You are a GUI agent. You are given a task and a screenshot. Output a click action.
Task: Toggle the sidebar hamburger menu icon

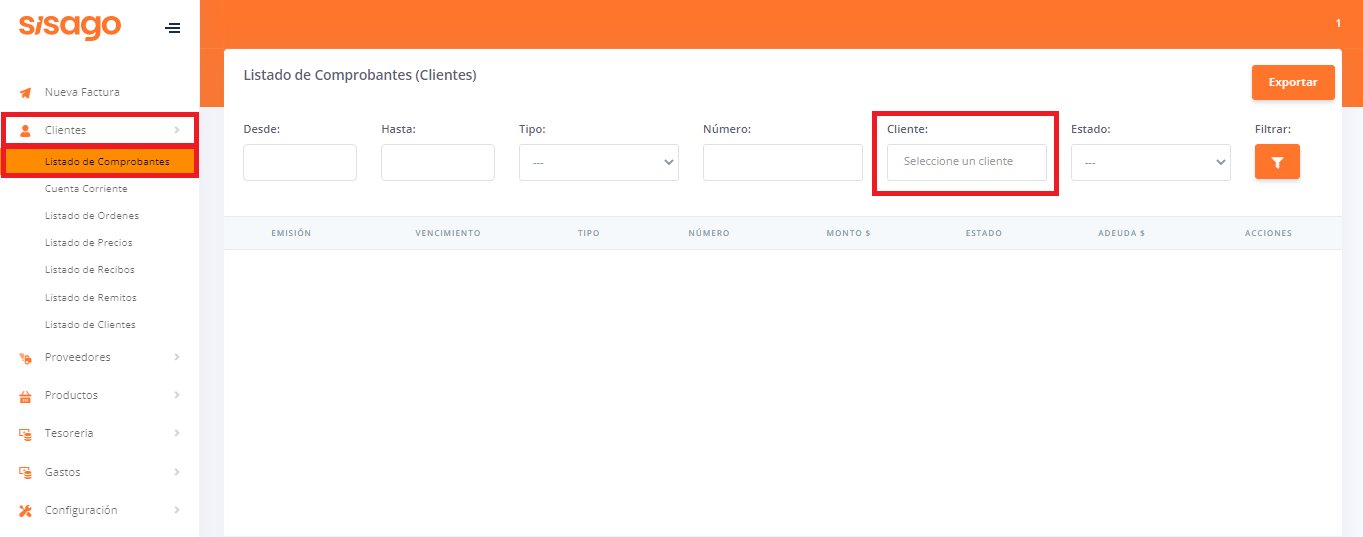click(173, 28)
